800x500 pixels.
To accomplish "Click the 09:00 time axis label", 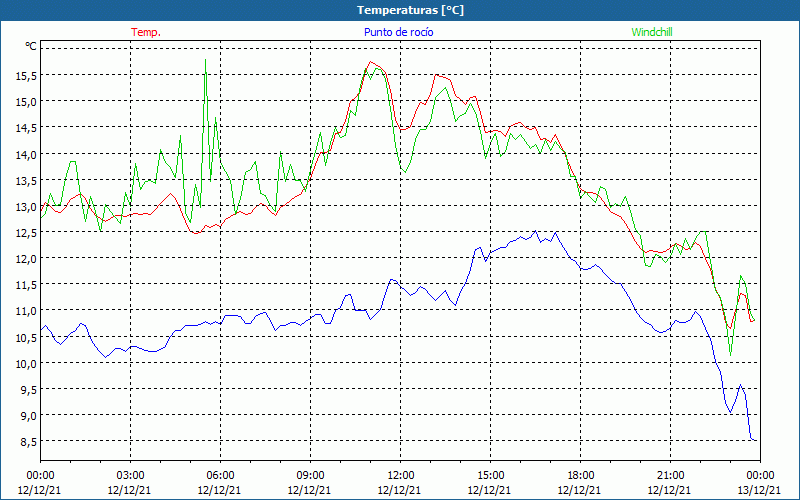I will click(310, 476).
